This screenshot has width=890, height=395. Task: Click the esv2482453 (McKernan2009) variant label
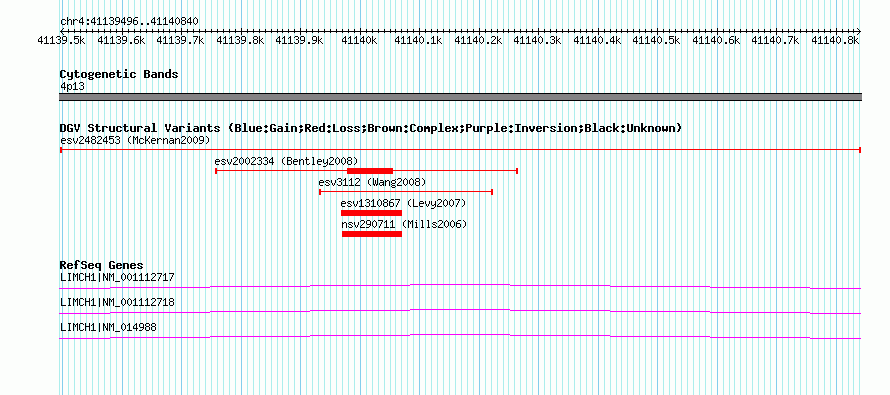pyautogui.click(x=135, y=140)
